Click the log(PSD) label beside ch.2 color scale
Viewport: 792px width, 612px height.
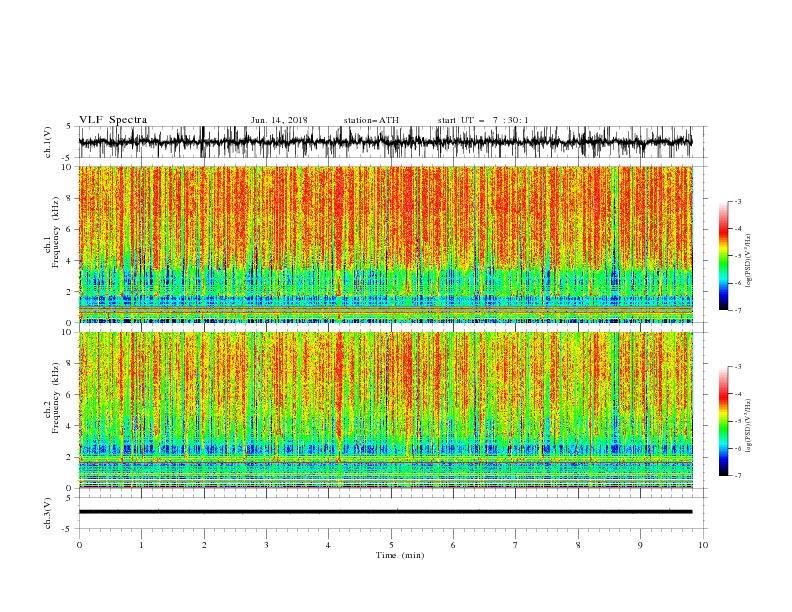[x=749, y=426]
